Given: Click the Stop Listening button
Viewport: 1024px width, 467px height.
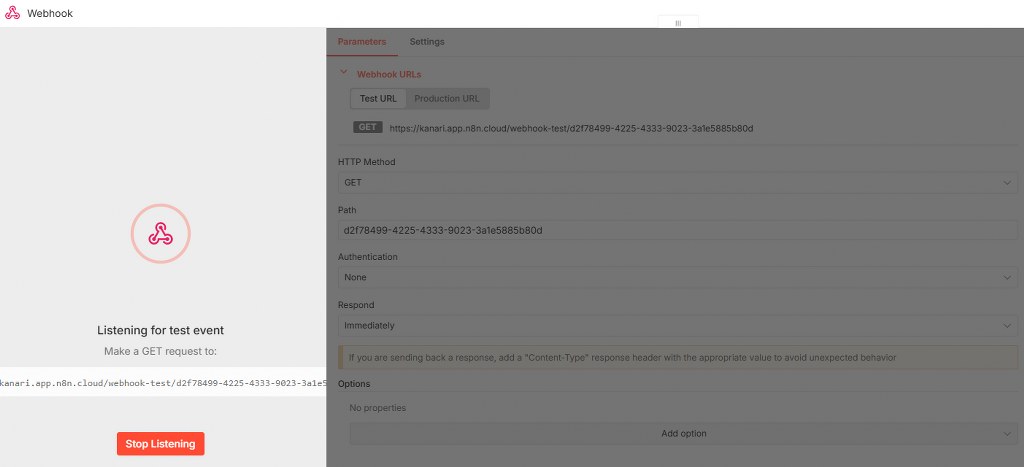Looking at the screenshot, I should pyautogui.click(x=161, y=443).
